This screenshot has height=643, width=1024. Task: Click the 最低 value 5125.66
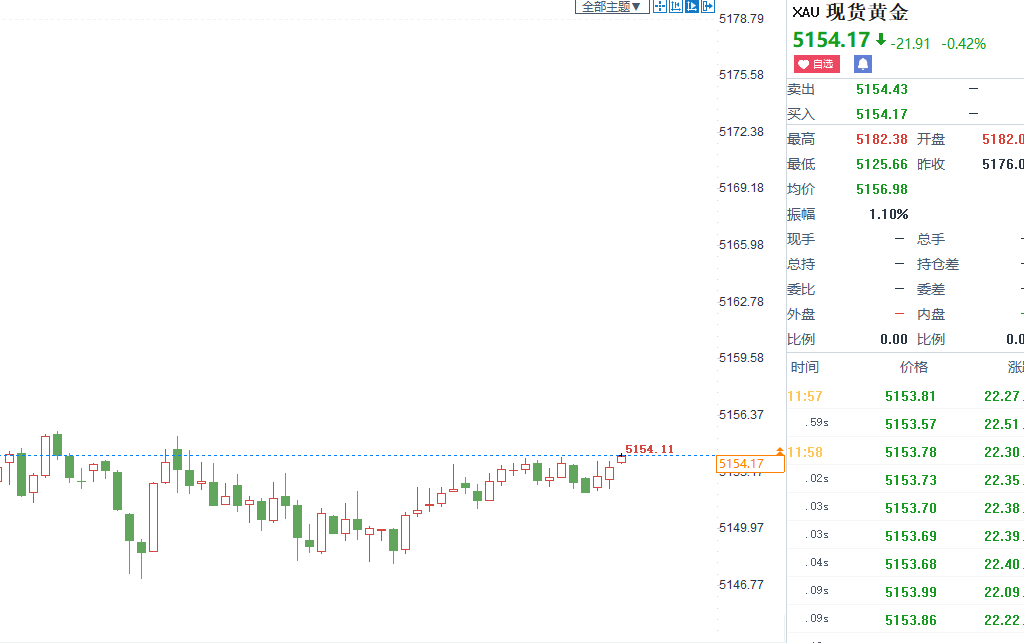click(882, 164)
